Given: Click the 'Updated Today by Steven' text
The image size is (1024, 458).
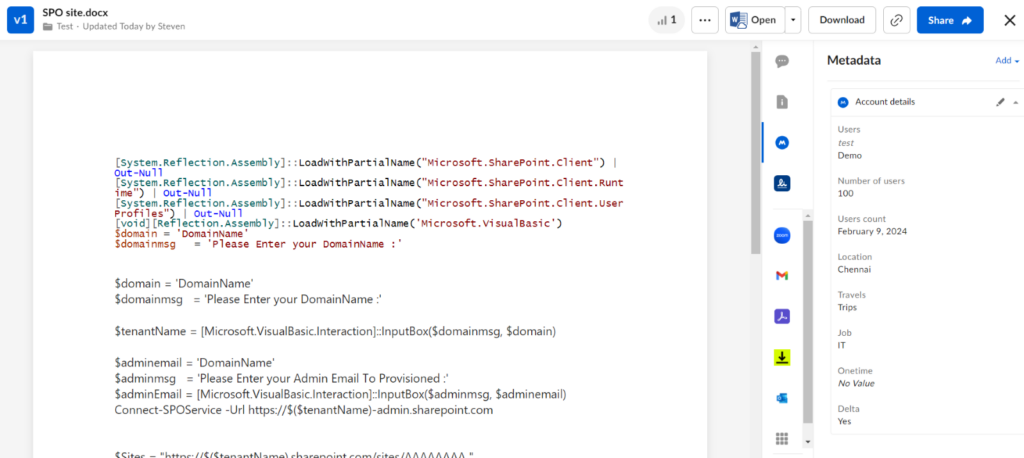Looking at the screenshot, I should click(134, 26).
